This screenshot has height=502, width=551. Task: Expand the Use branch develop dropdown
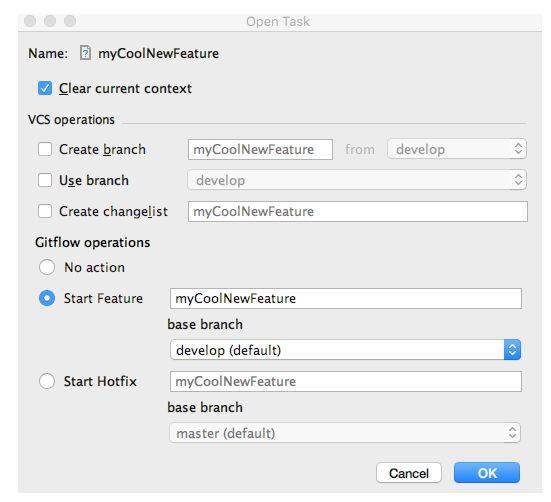click(x=357, y=180)
